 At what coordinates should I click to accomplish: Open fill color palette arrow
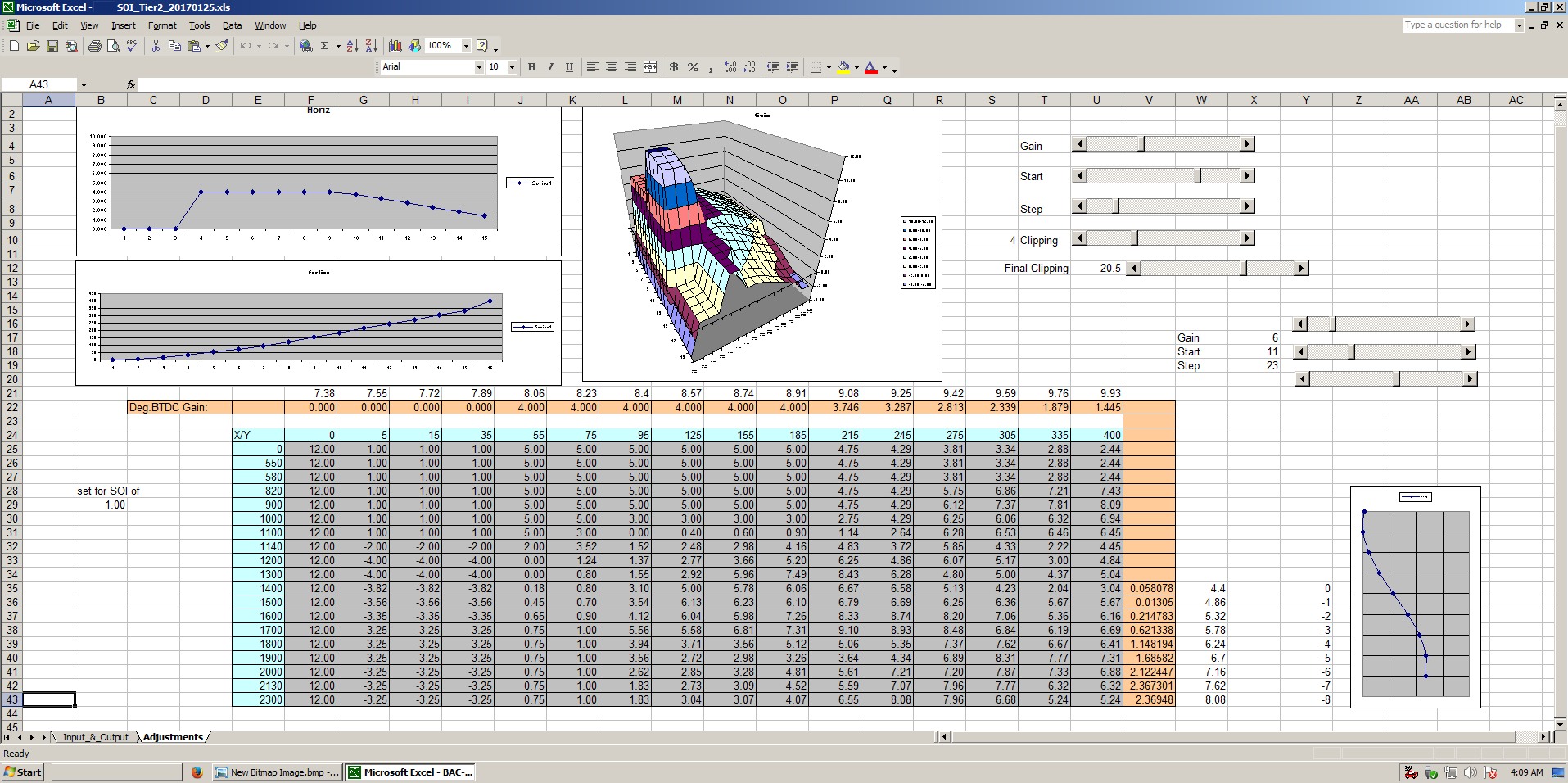856,67
